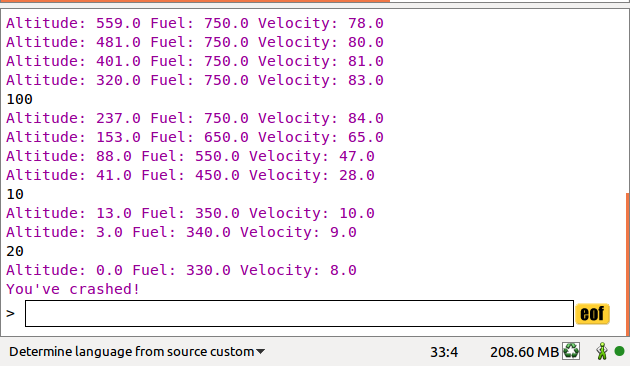
Task: Click the orange bar along the top edge
Action: [x=194, y=1]
